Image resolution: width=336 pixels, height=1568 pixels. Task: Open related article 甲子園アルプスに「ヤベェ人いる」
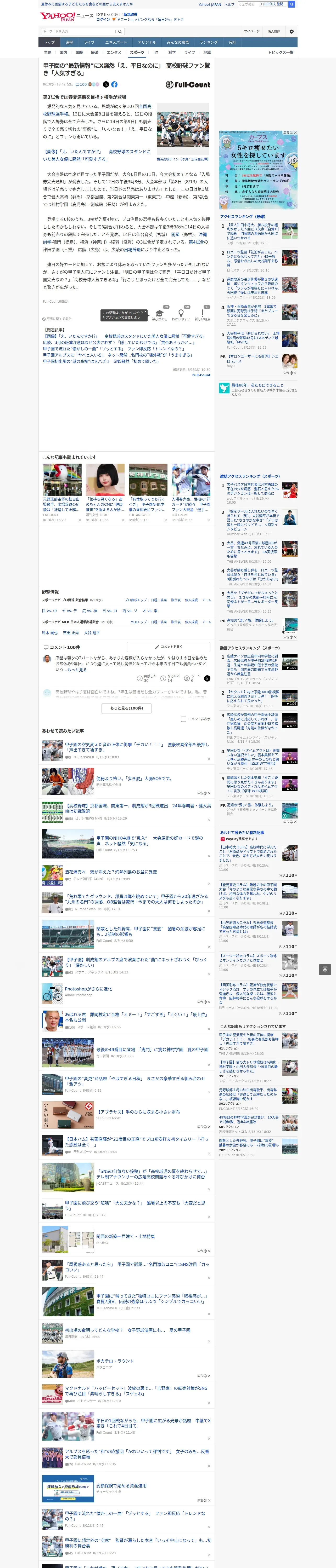pos(118,355)
